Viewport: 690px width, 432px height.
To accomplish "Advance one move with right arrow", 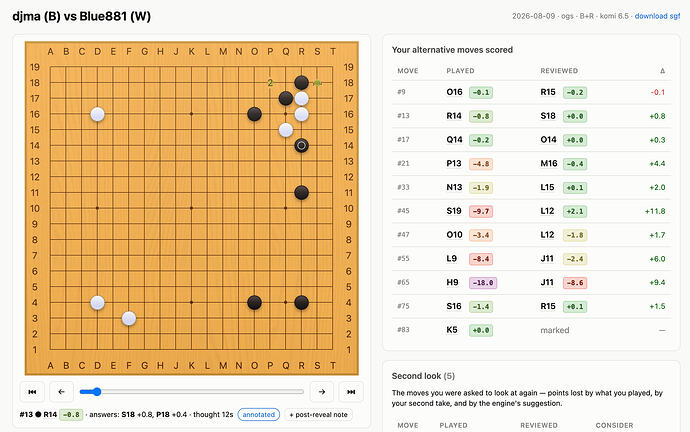I will (322, 392).
